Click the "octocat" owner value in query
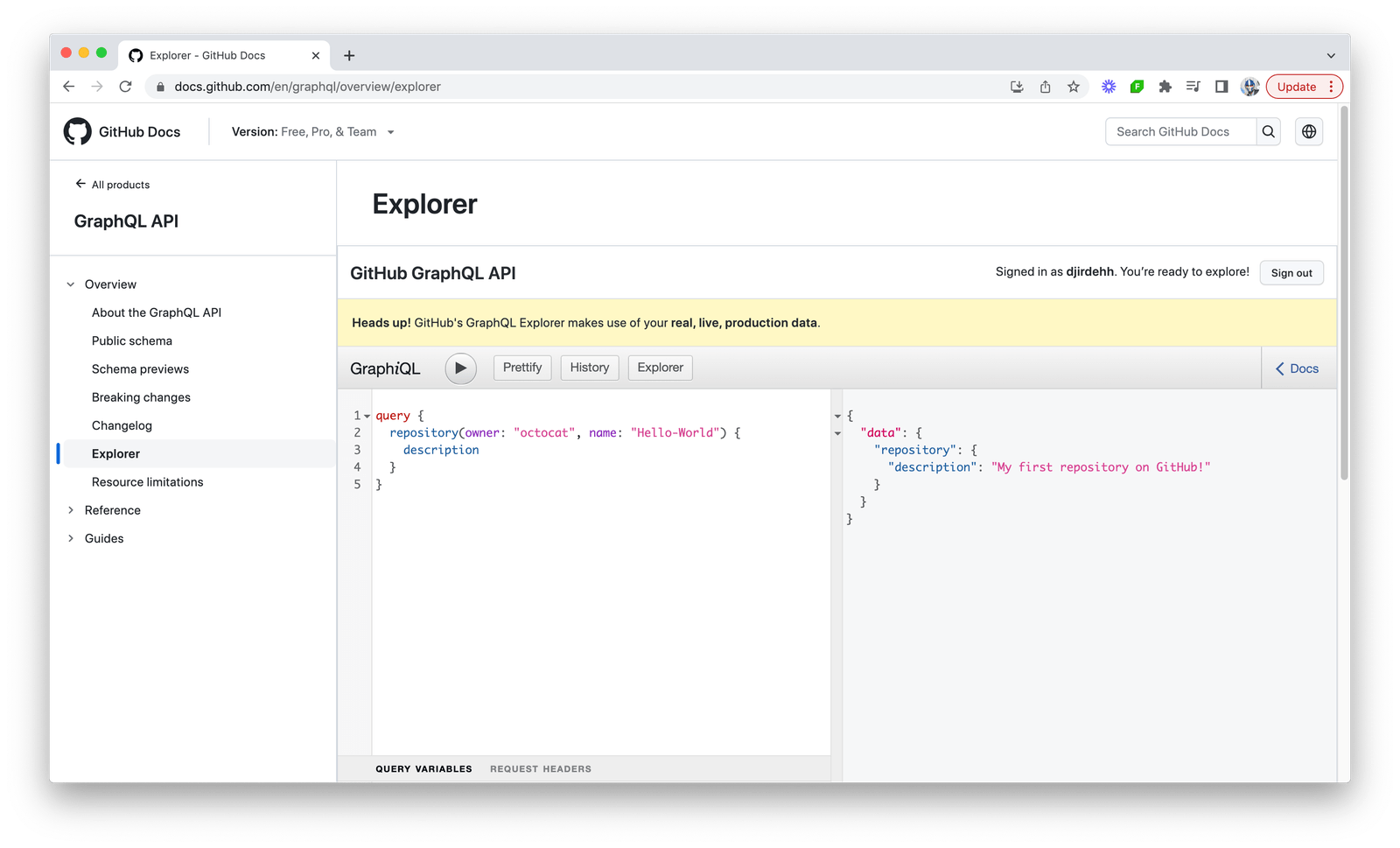Image resolution: width=1400 pixels, height=848 pixels. (x=545, y=433)
